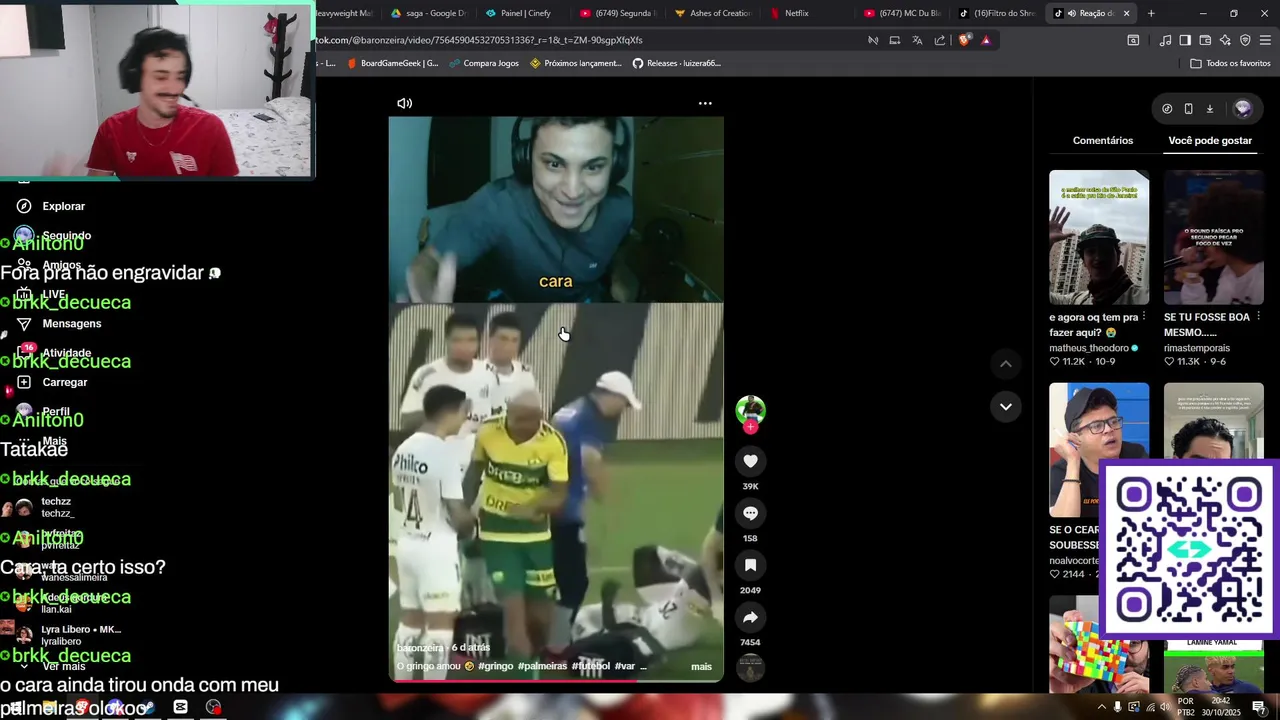
Task: Switch to the 'saga - Google Drive' browser tab
Action: 429,13
